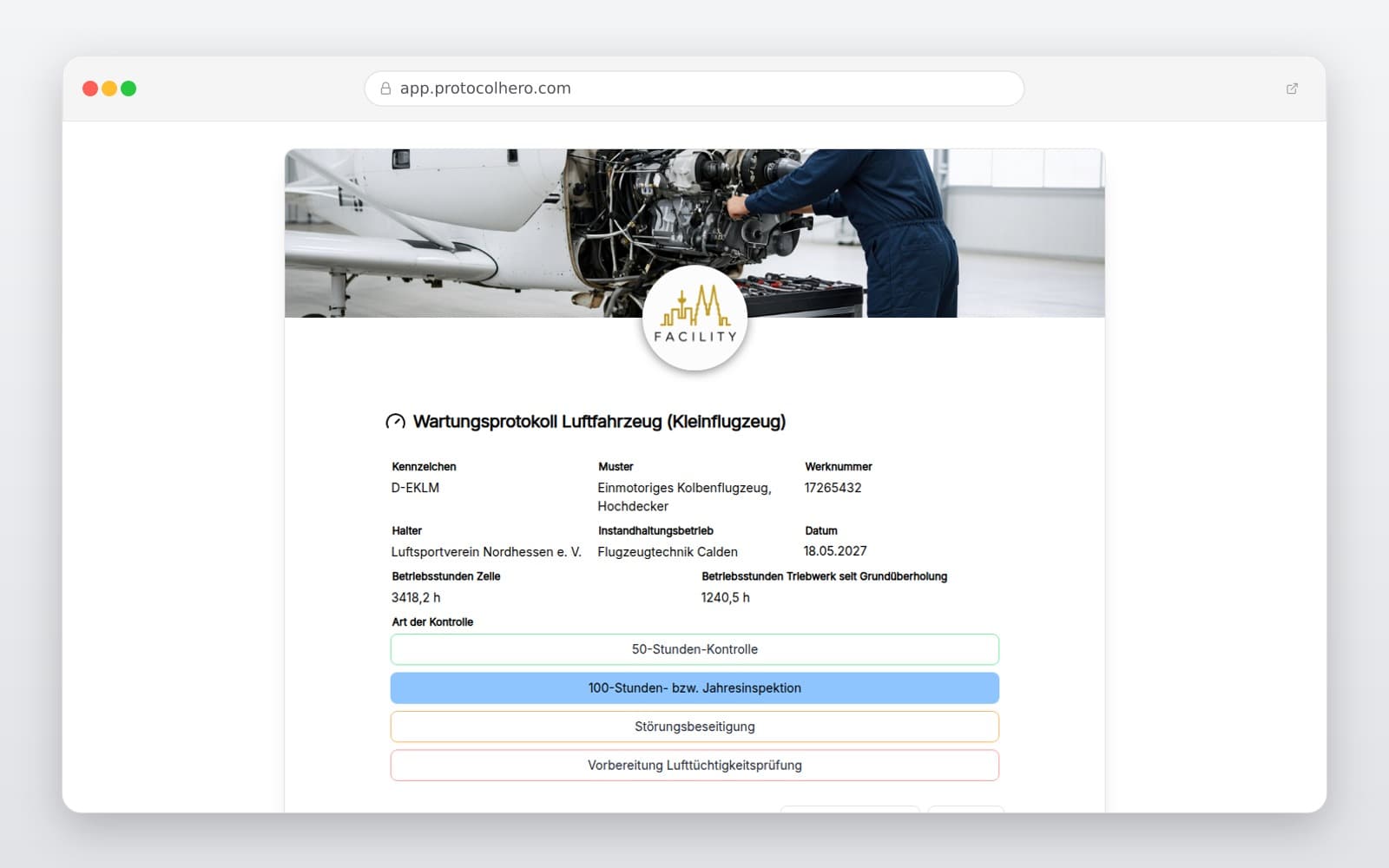The image size is (1389, 868).
Task: Select 50-Stunden-Kontrolle option
Action: tap(694, 649)
